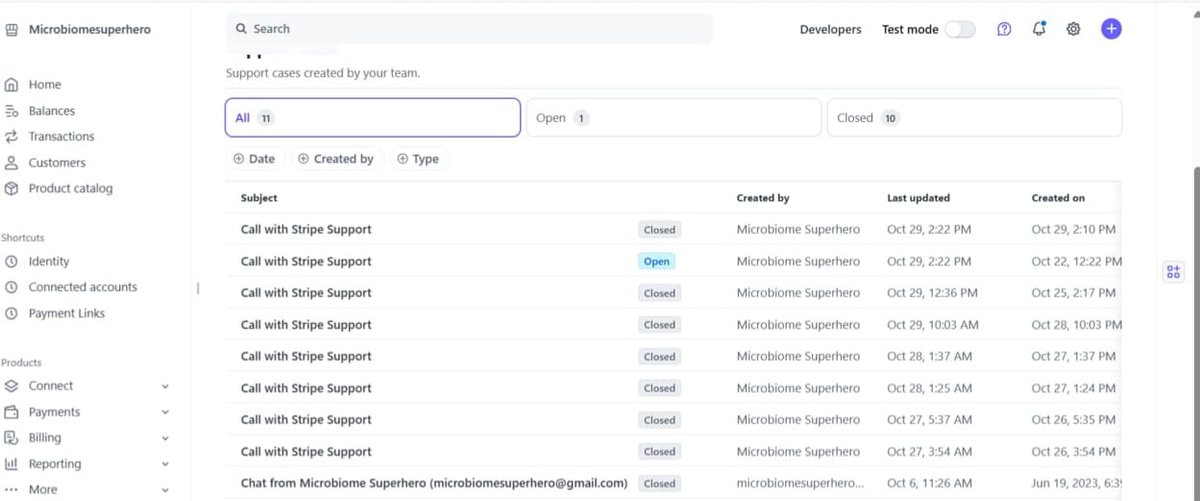Click the Payments wallet icon
The image size is (1200, 501).
click(x=12, y=412)
